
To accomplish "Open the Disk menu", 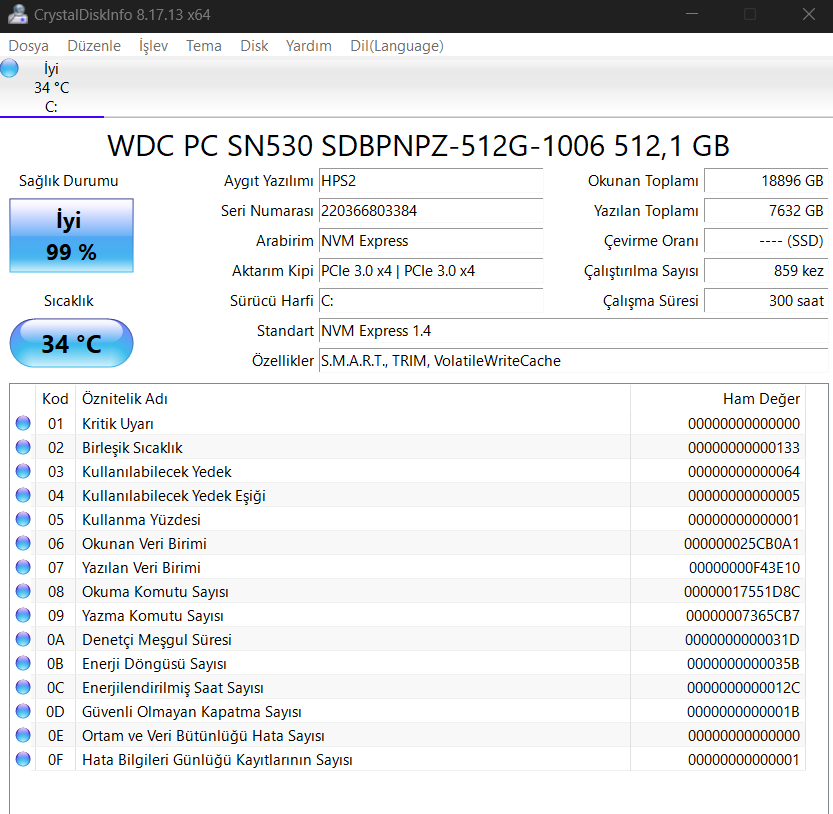I will pyautogui.click(x=254, y=46).
